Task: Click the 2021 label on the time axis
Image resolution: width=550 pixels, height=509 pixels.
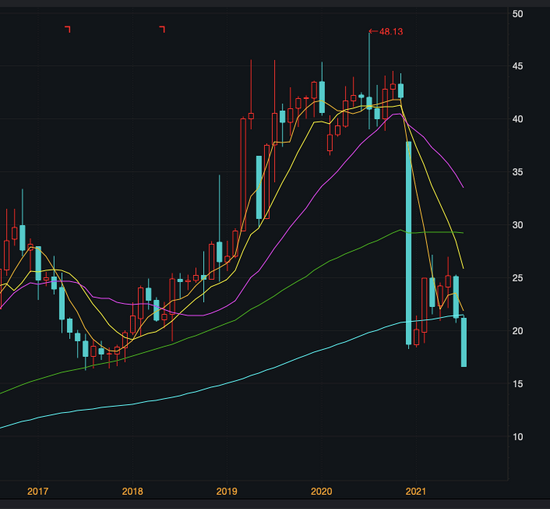Action: [x=416, y=491]
